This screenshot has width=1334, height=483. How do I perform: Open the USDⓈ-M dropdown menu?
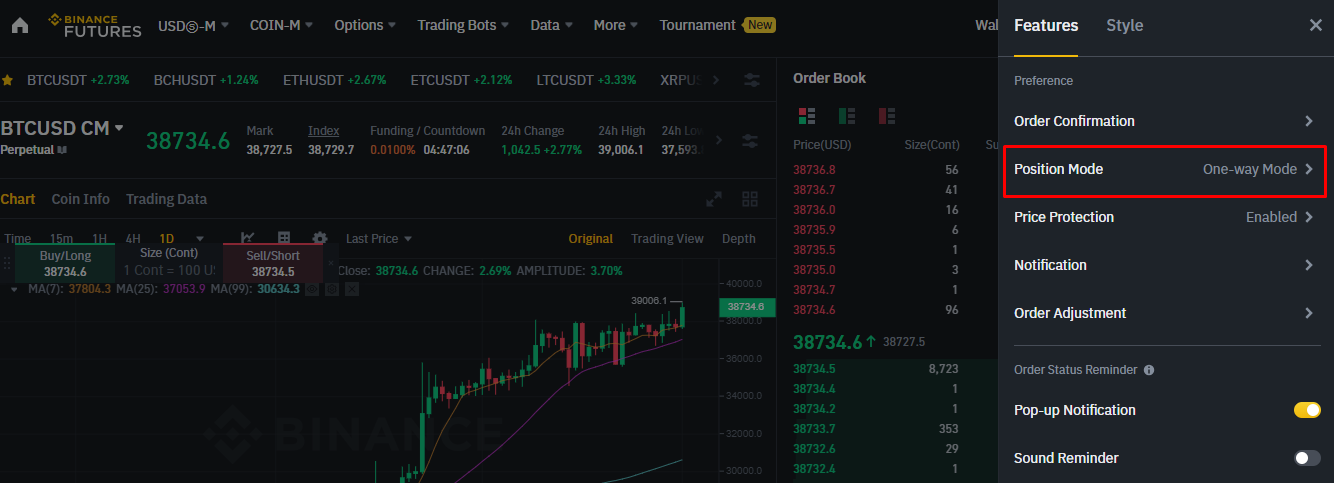193,25
